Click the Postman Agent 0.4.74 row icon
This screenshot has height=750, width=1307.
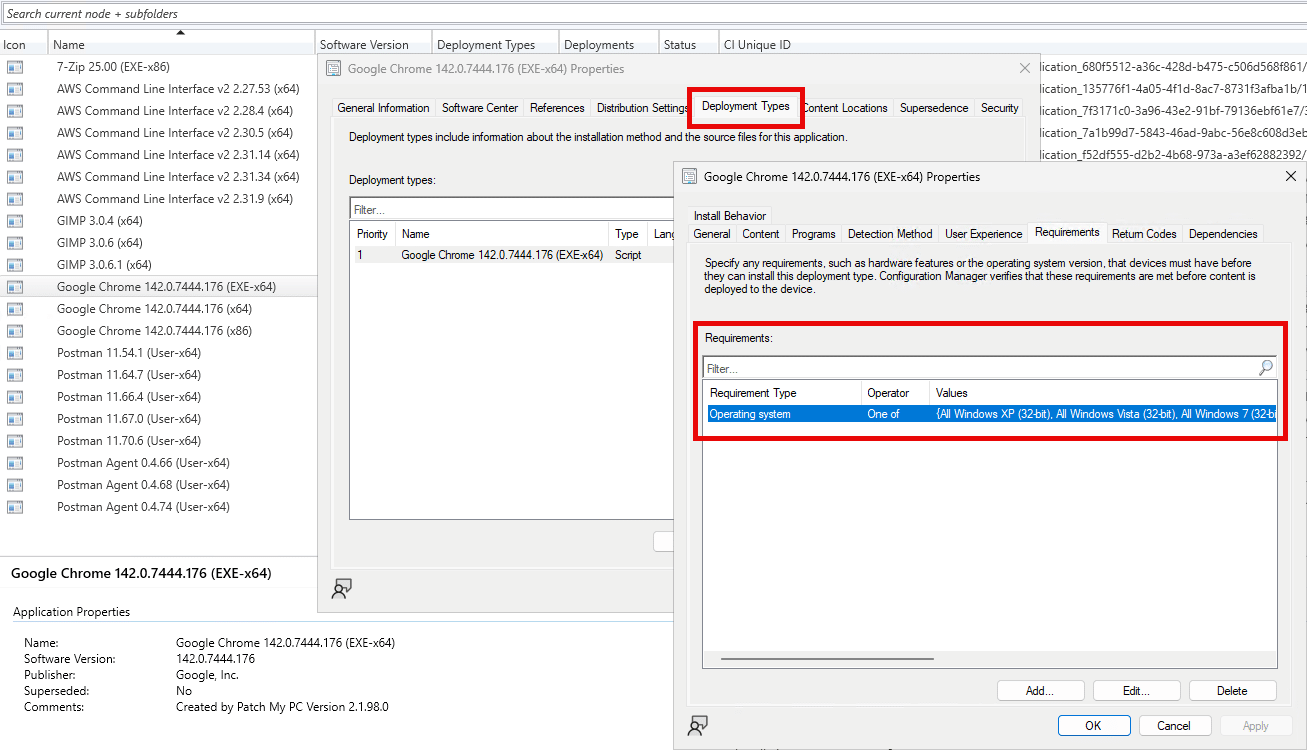pos(15,507)
